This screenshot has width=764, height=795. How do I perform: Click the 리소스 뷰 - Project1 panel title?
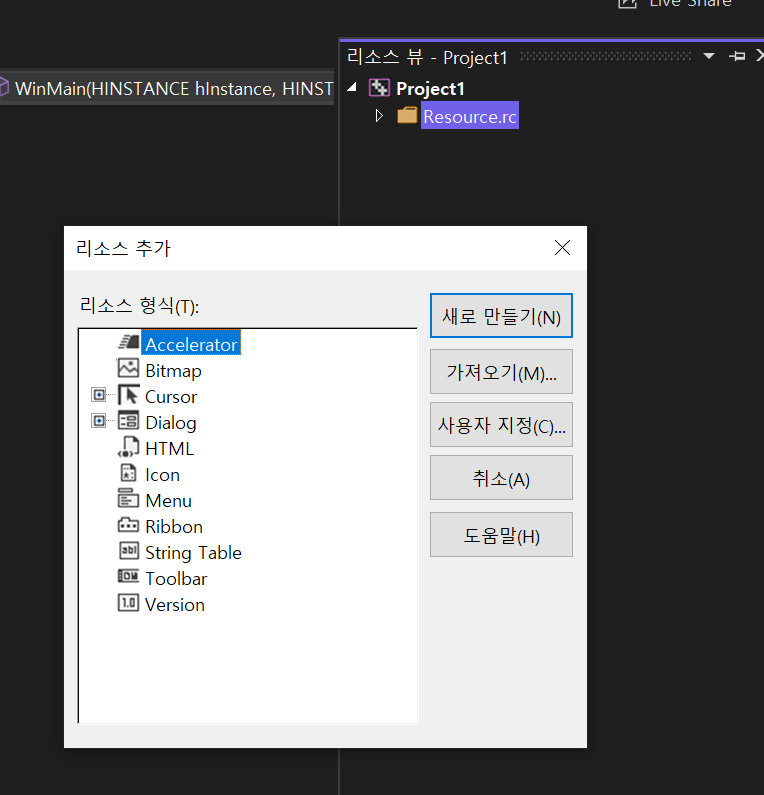427,57
